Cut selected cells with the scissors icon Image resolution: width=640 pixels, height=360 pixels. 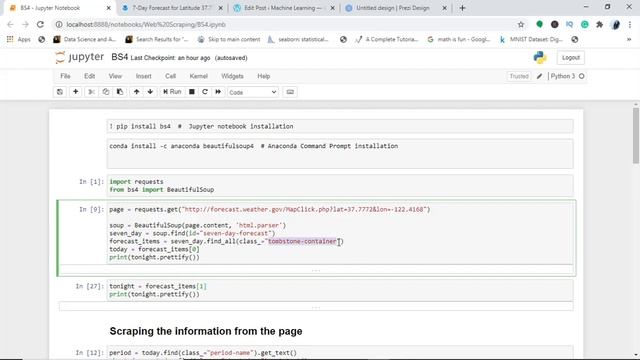(91, 92)
